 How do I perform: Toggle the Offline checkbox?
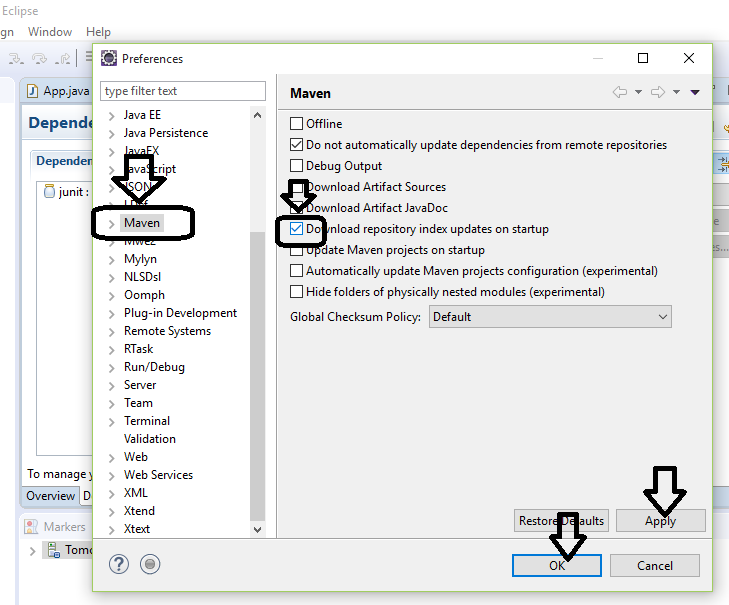tap(296, 124)
